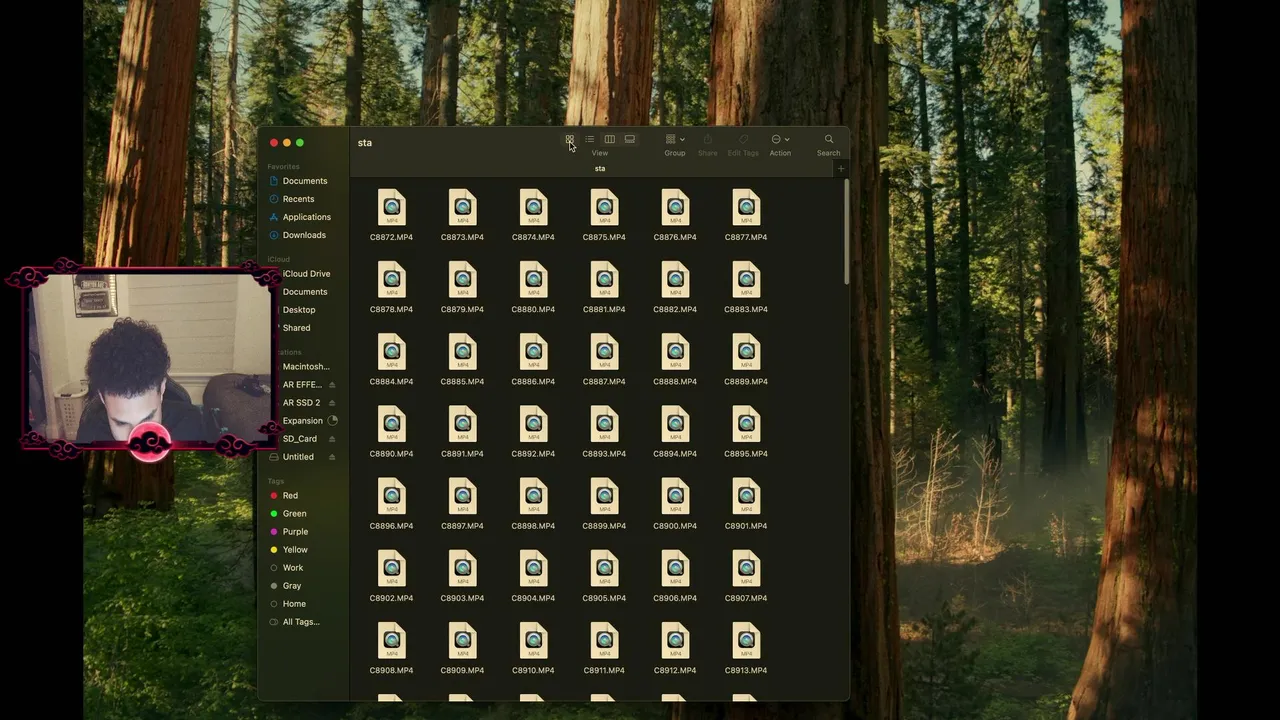Eject the Untitled volume
Image resolution: width=1280 pixels, height=720 pixels.
332,457
